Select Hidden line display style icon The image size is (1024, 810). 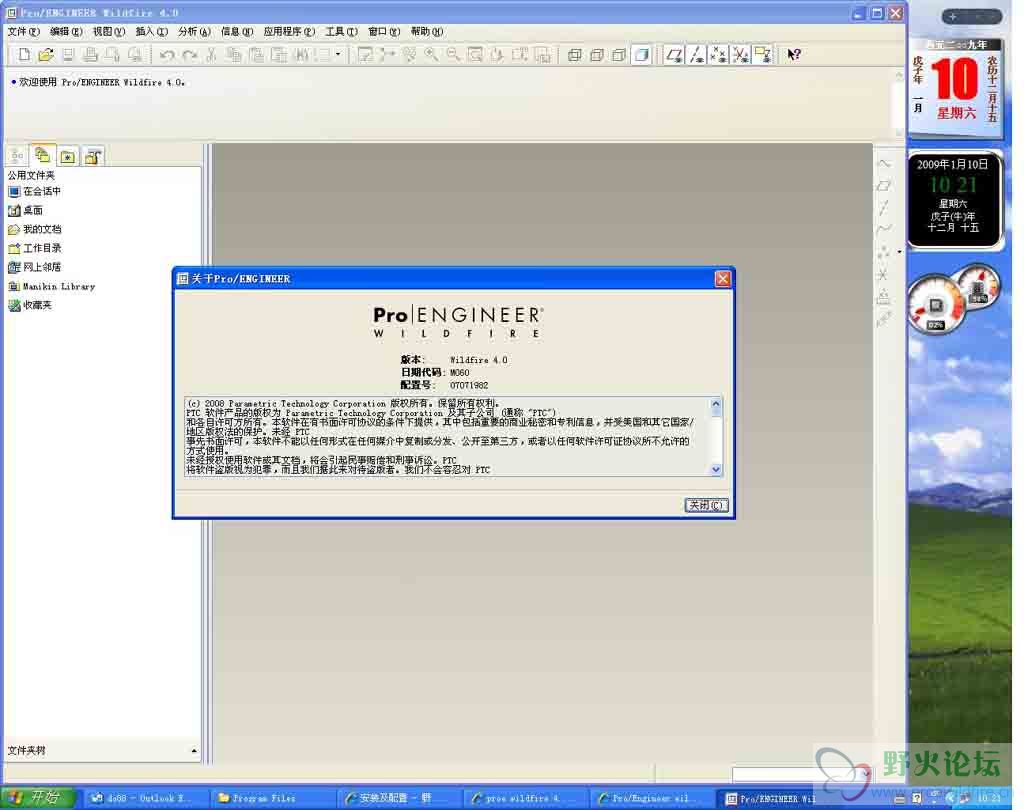(597, 55)
